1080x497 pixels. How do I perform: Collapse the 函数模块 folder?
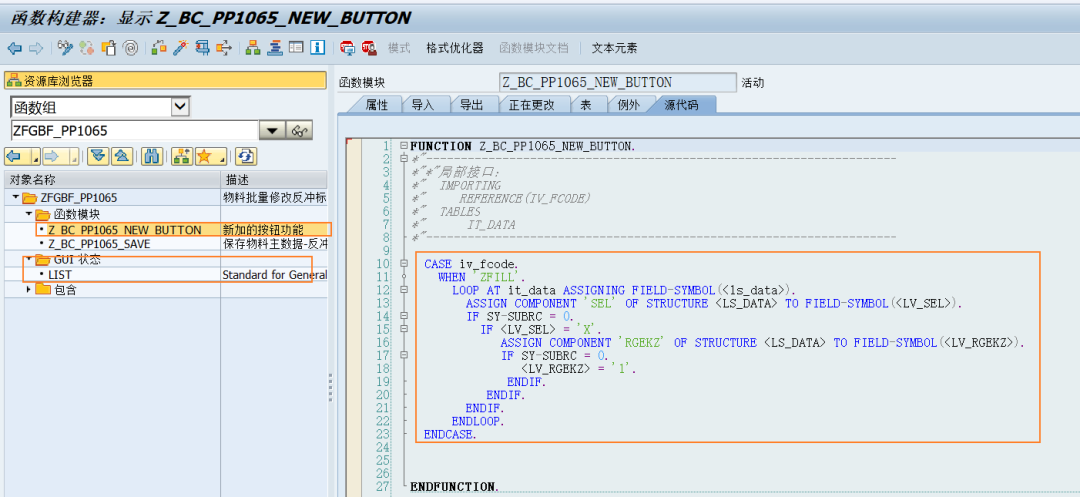(x=29, y=214)
